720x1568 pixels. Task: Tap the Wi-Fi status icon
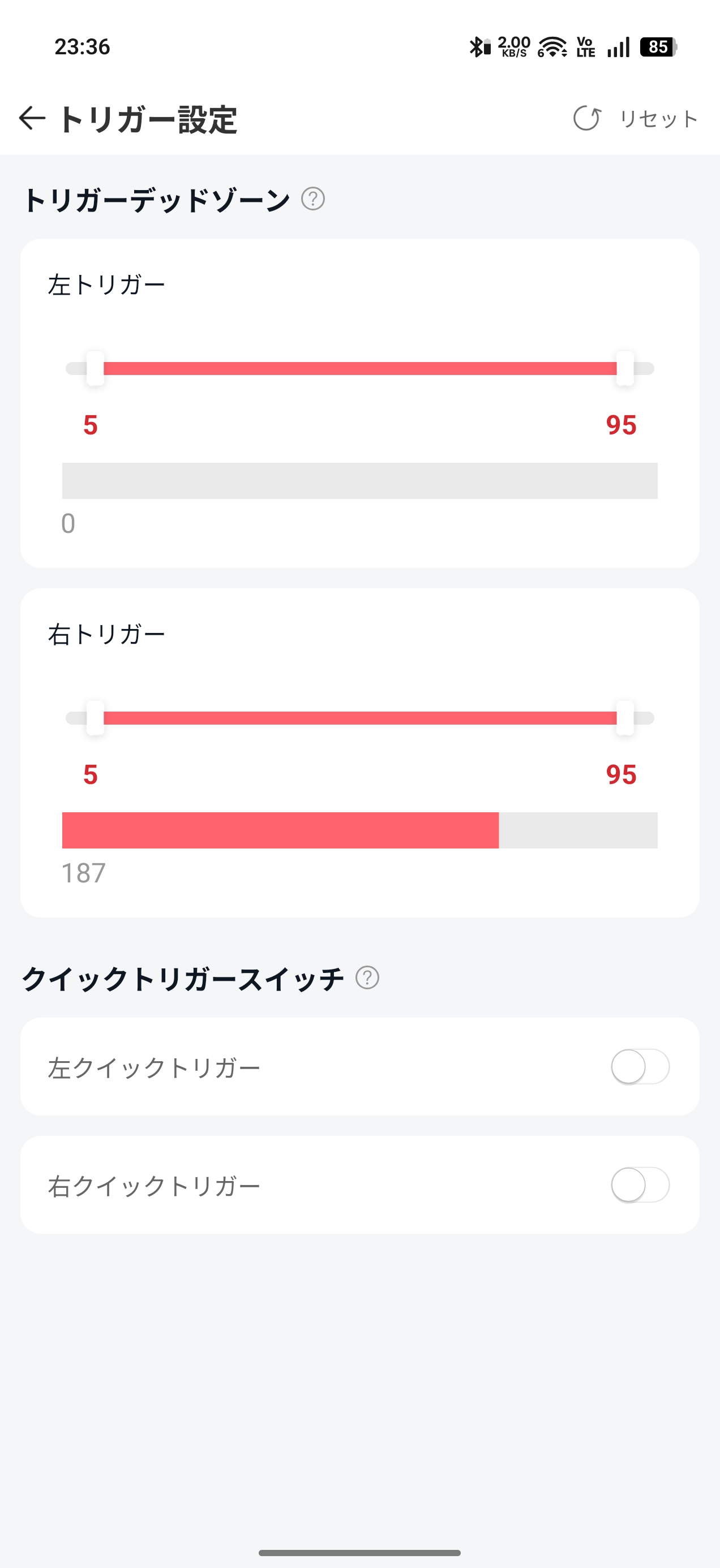click(x=552, y=47)
